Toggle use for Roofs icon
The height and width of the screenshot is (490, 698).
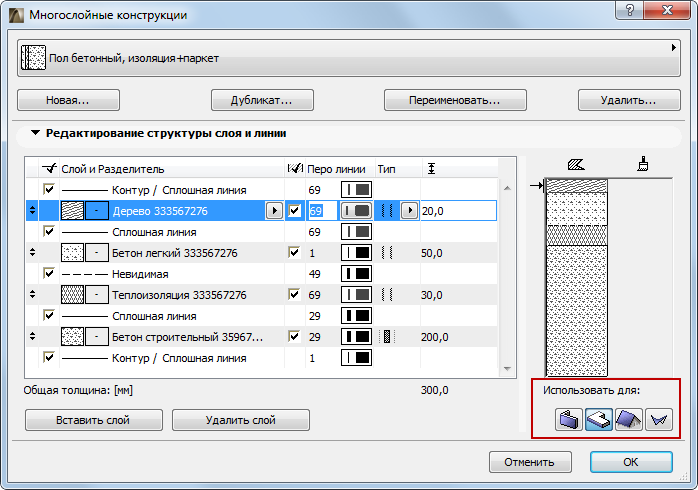[629, 419]
